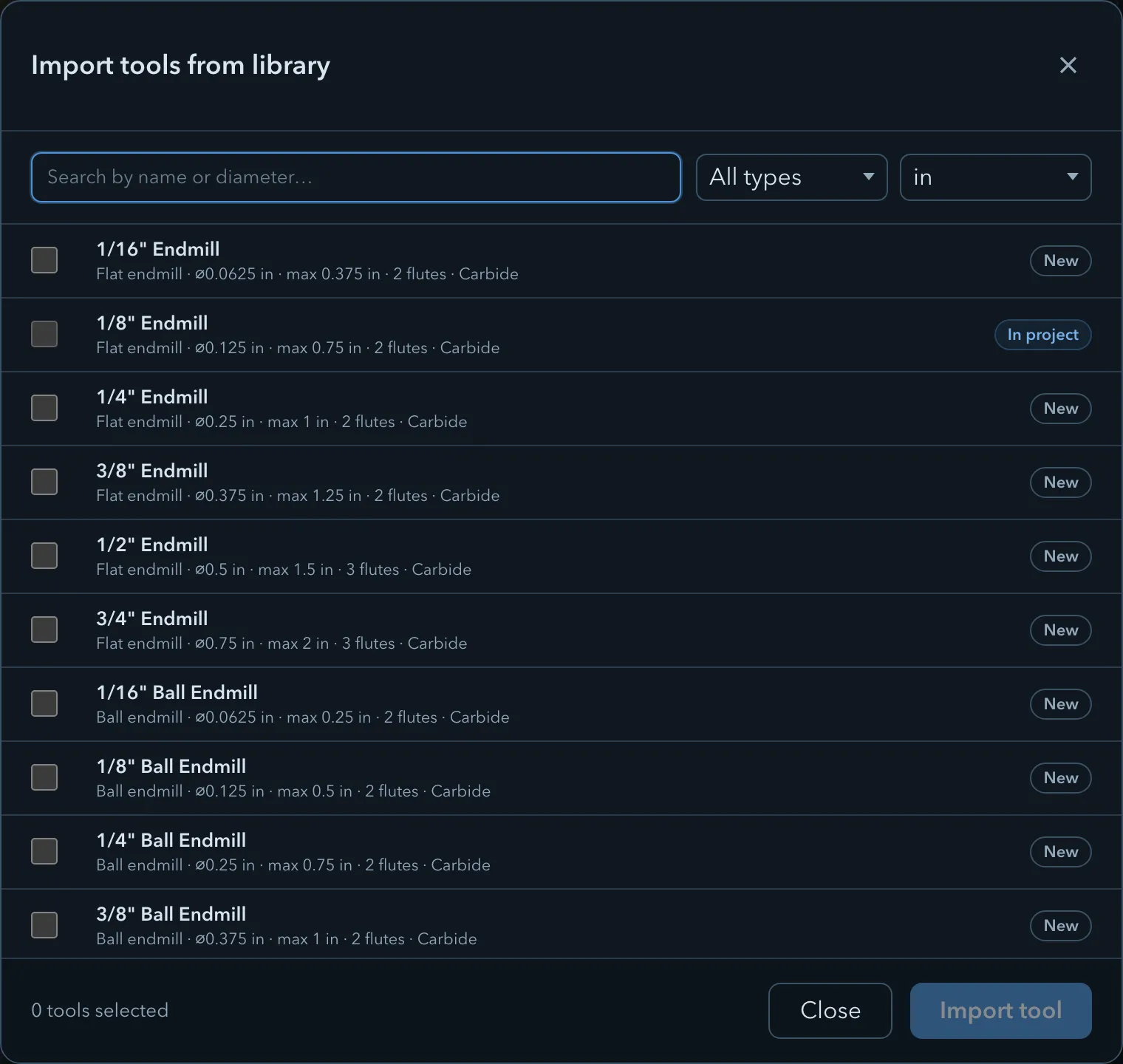
Task: Click the 3/4" Endmill tool name
Action: 152,618
